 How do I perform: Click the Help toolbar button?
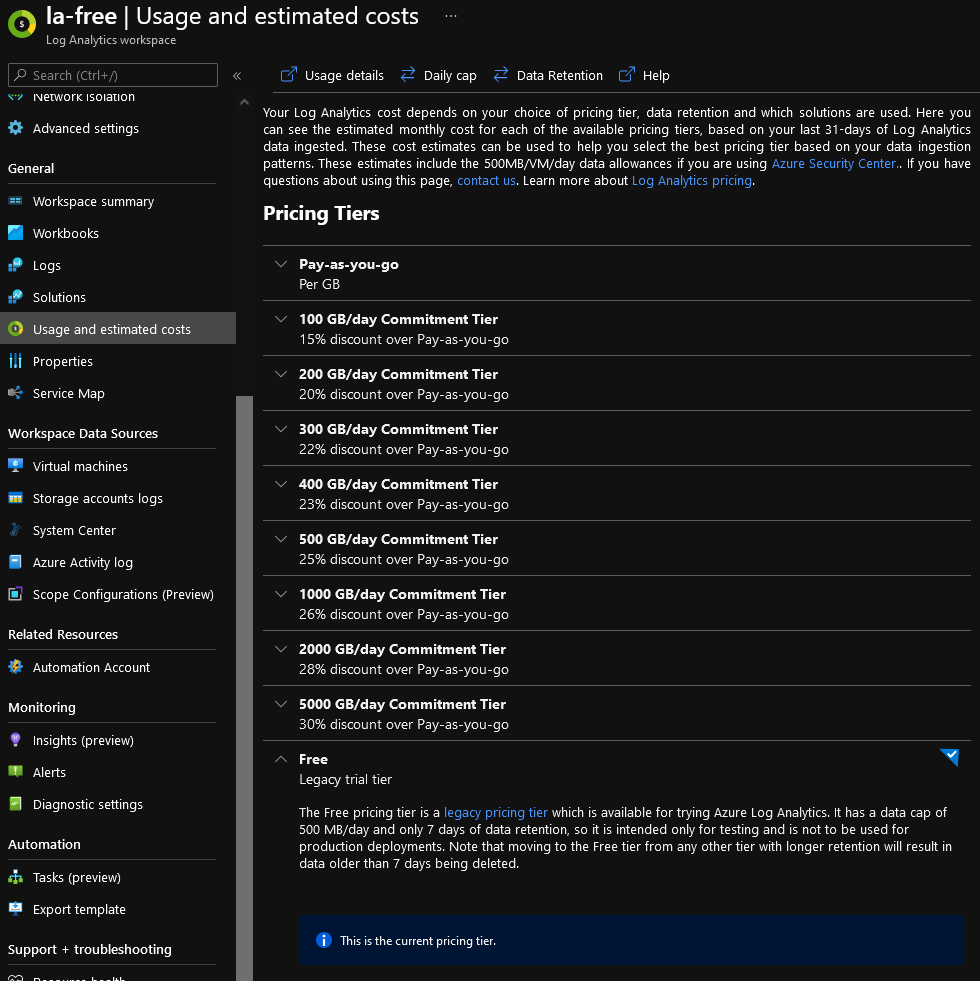click(x=644, y=75)
